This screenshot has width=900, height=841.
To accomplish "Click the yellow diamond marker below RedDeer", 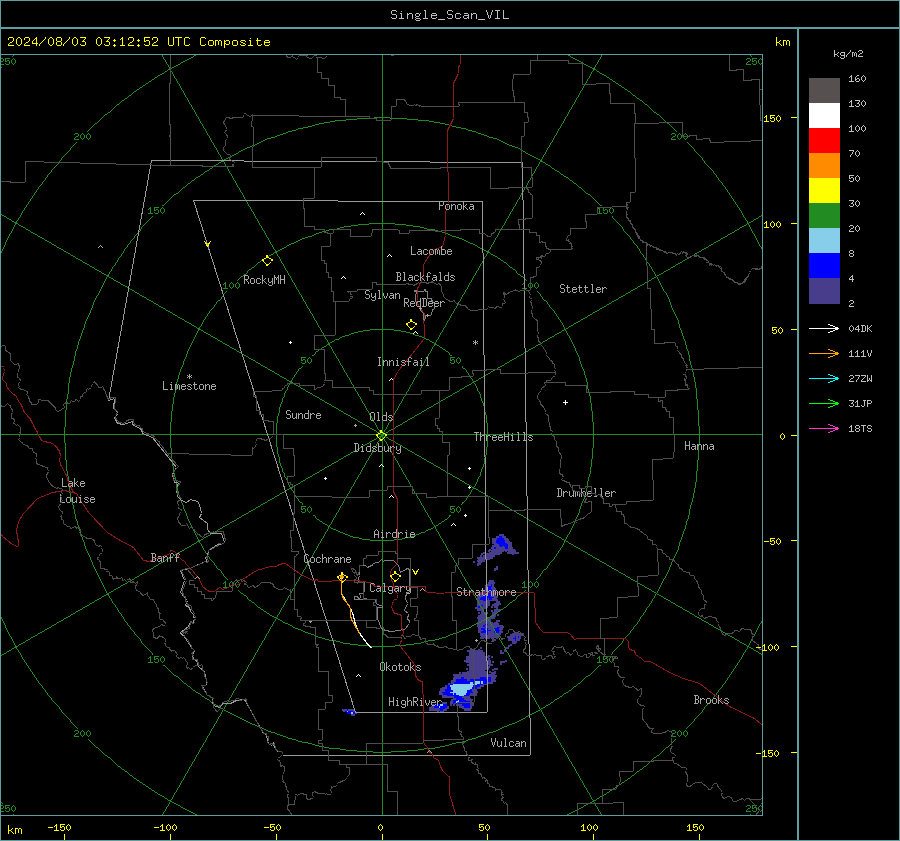I will tap(411, 325).
